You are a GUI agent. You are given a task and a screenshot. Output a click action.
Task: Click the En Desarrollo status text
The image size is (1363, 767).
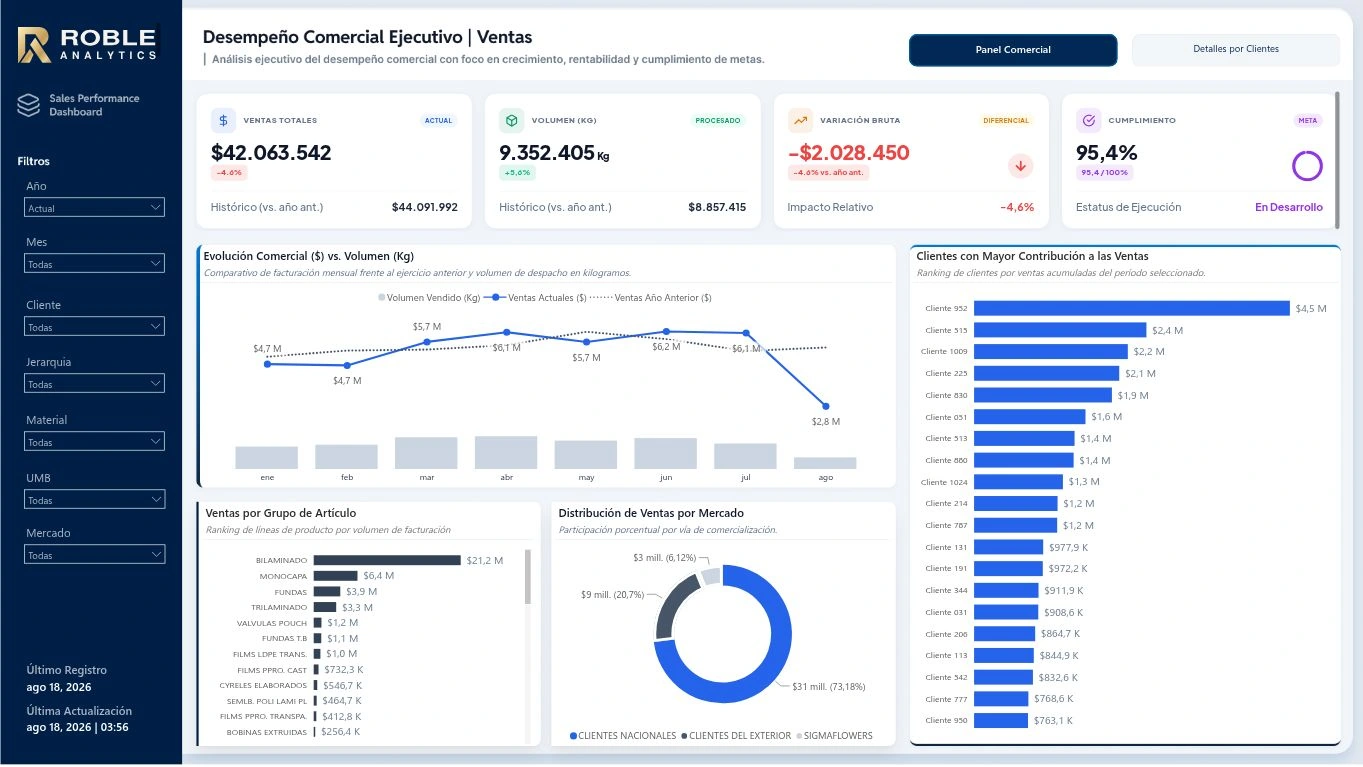tap(1289, 207)
